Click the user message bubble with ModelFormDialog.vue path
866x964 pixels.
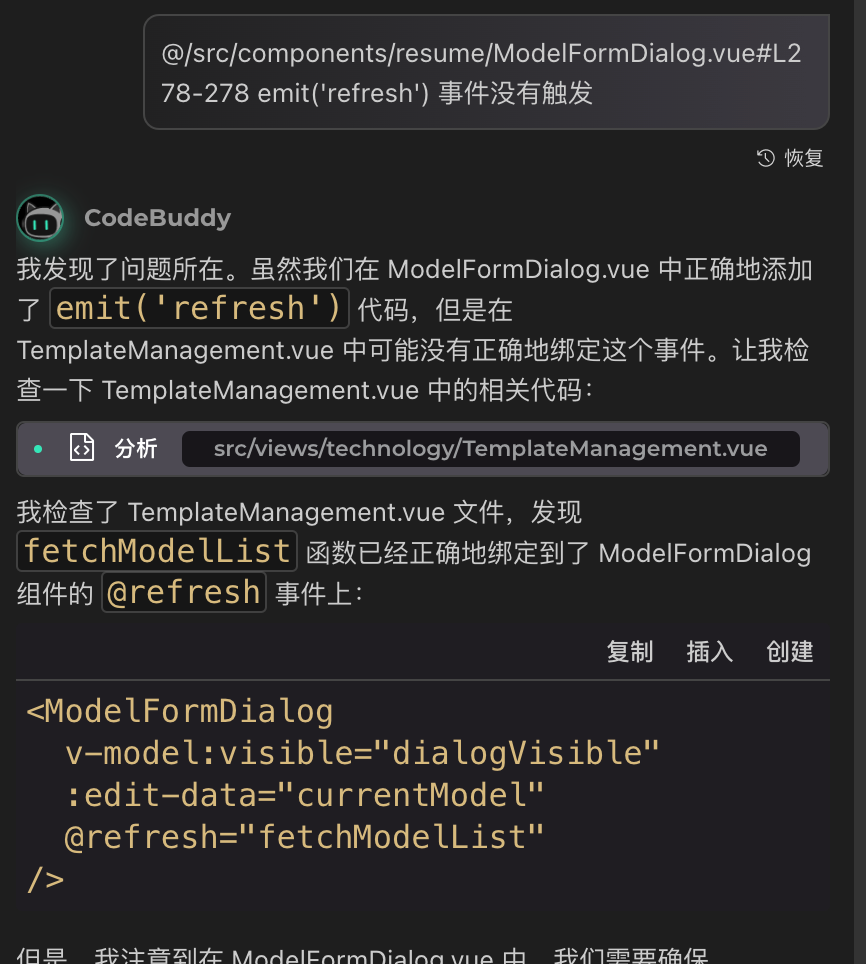(486, 72)
